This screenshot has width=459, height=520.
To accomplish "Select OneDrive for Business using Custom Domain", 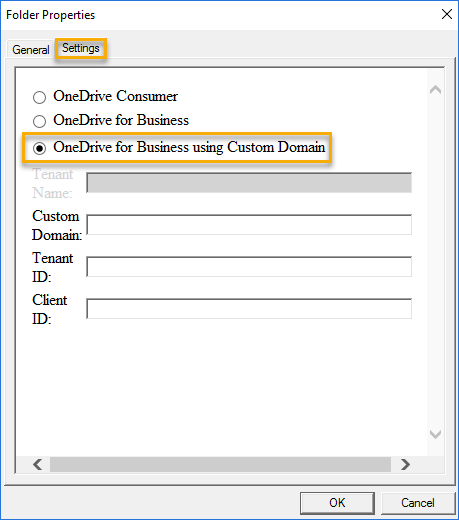I will point(39,148).
